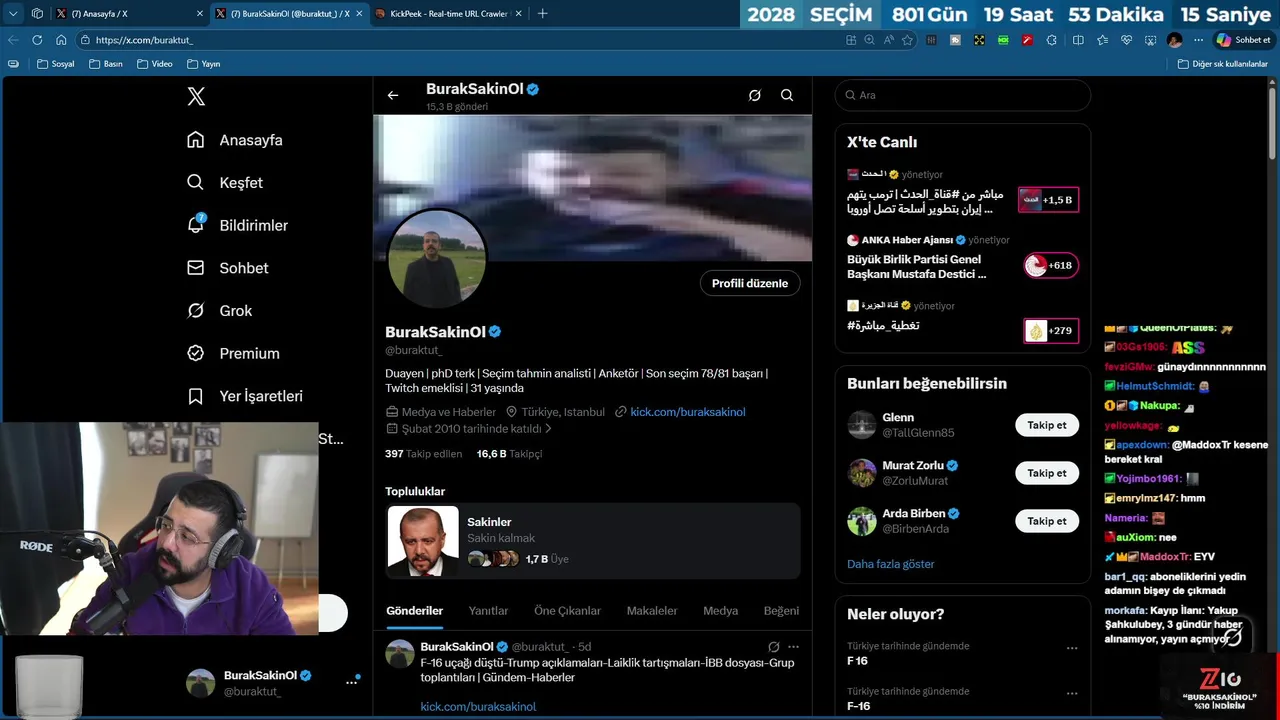This screenshot has width=1280, height=720.
Task: Switch to Öne Çıkanlar tab
Action: [x=567, y=611]
